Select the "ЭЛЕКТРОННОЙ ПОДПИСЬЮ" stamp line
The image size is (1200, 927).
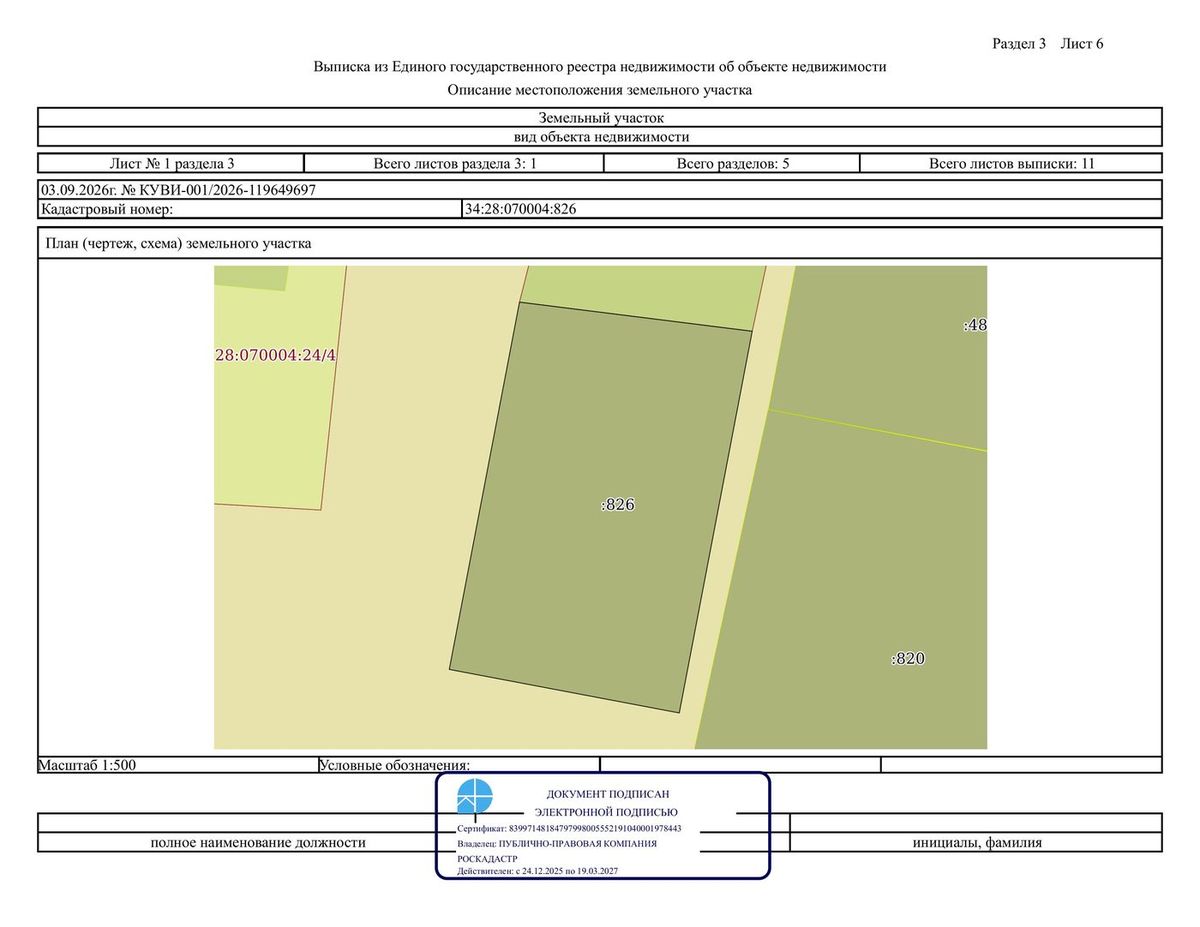[606, 812]
